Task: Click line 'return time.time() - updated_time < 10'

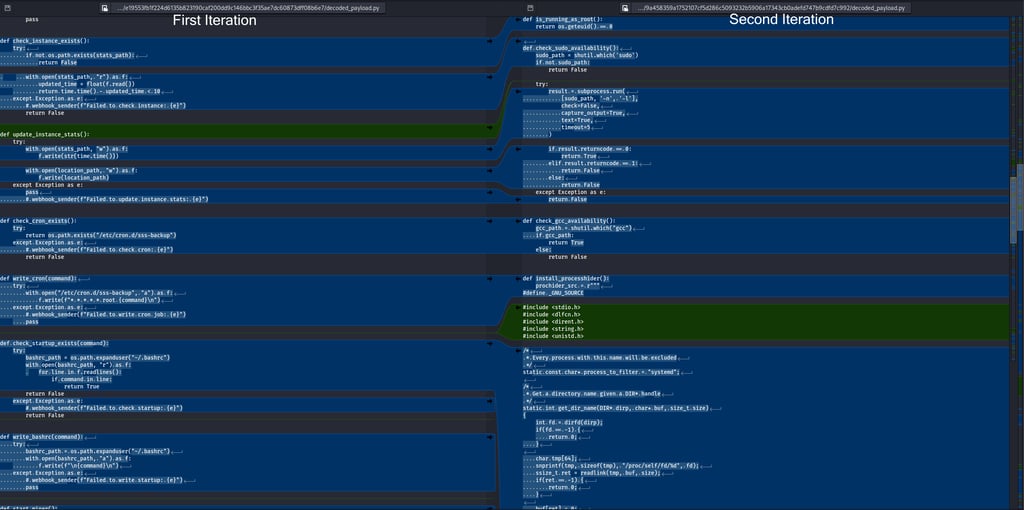Action: [x=99, y=91]
